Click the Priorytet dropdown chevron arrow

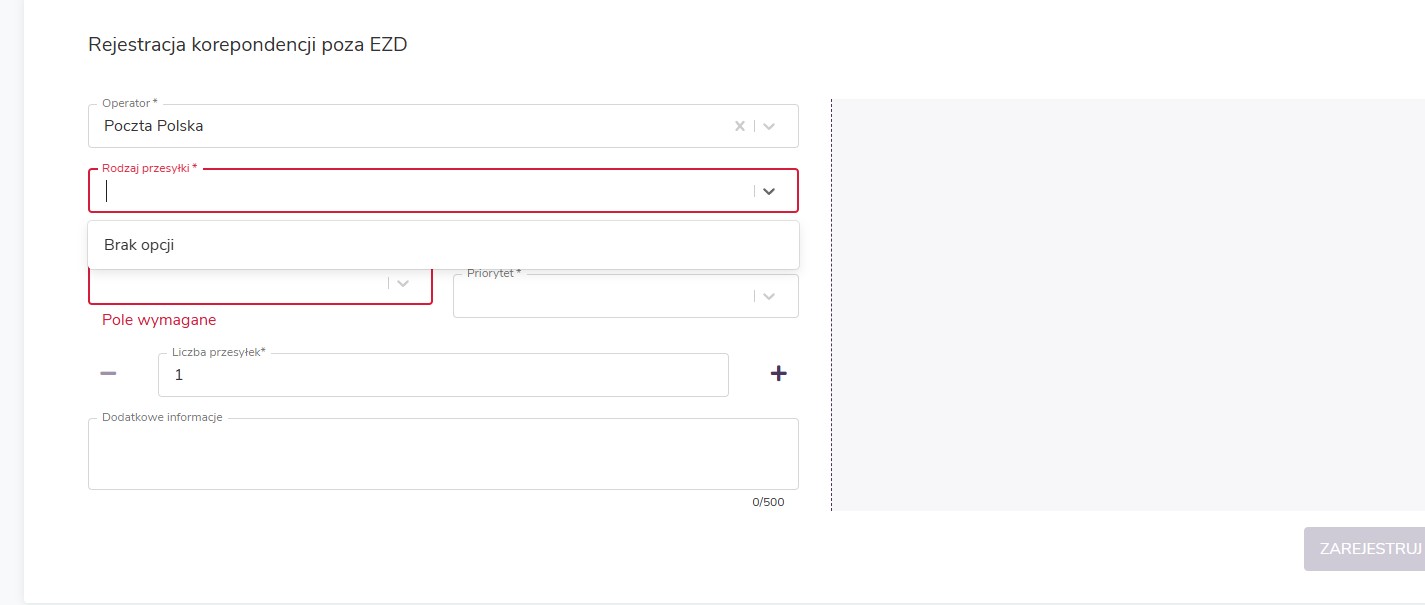coord(769,296)
